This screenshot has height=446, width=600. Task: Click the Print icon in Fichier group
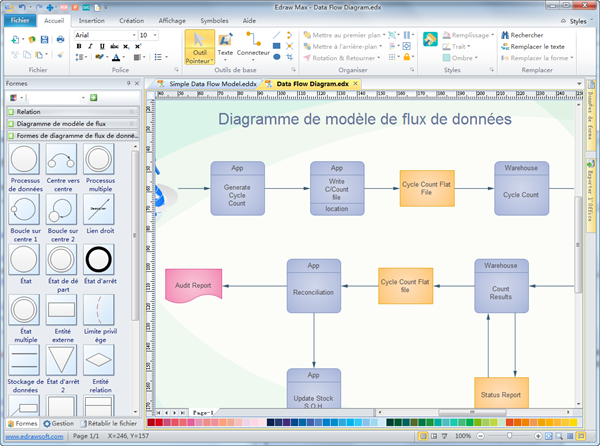pyautogui.click(x=60, y=39)
